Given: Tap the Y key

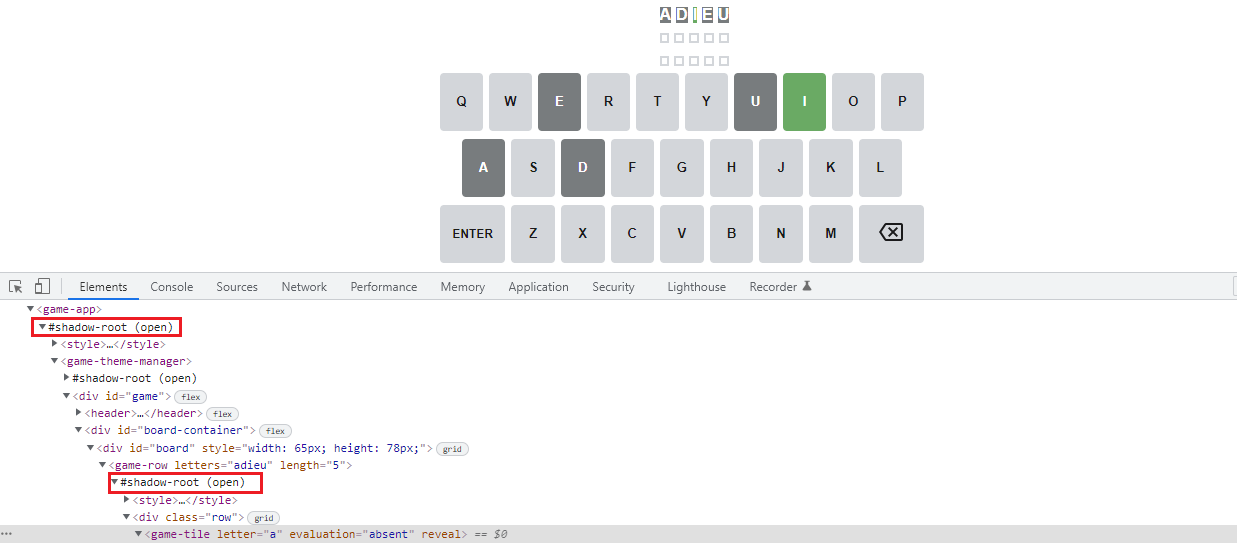Looking at the screenshot, I should tap(706, 101).
